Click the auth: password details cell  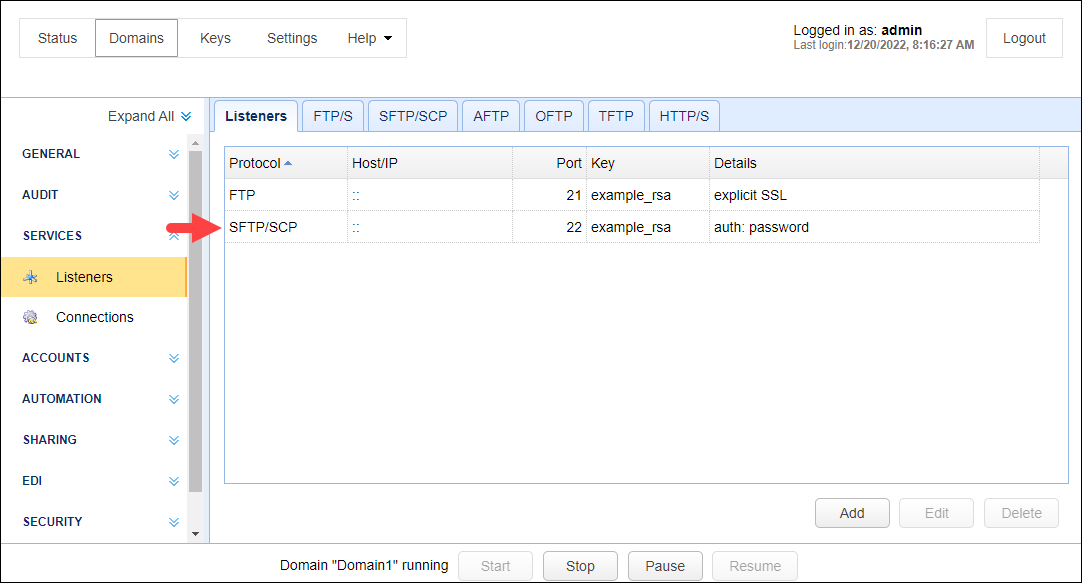click(874, 227)
